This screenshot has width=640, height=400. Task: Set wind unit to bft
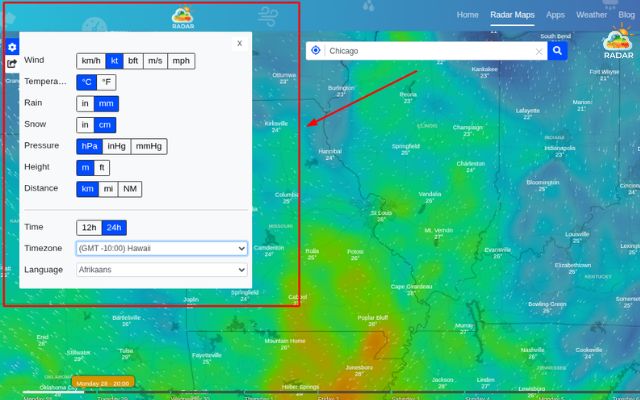coord(133,61)
